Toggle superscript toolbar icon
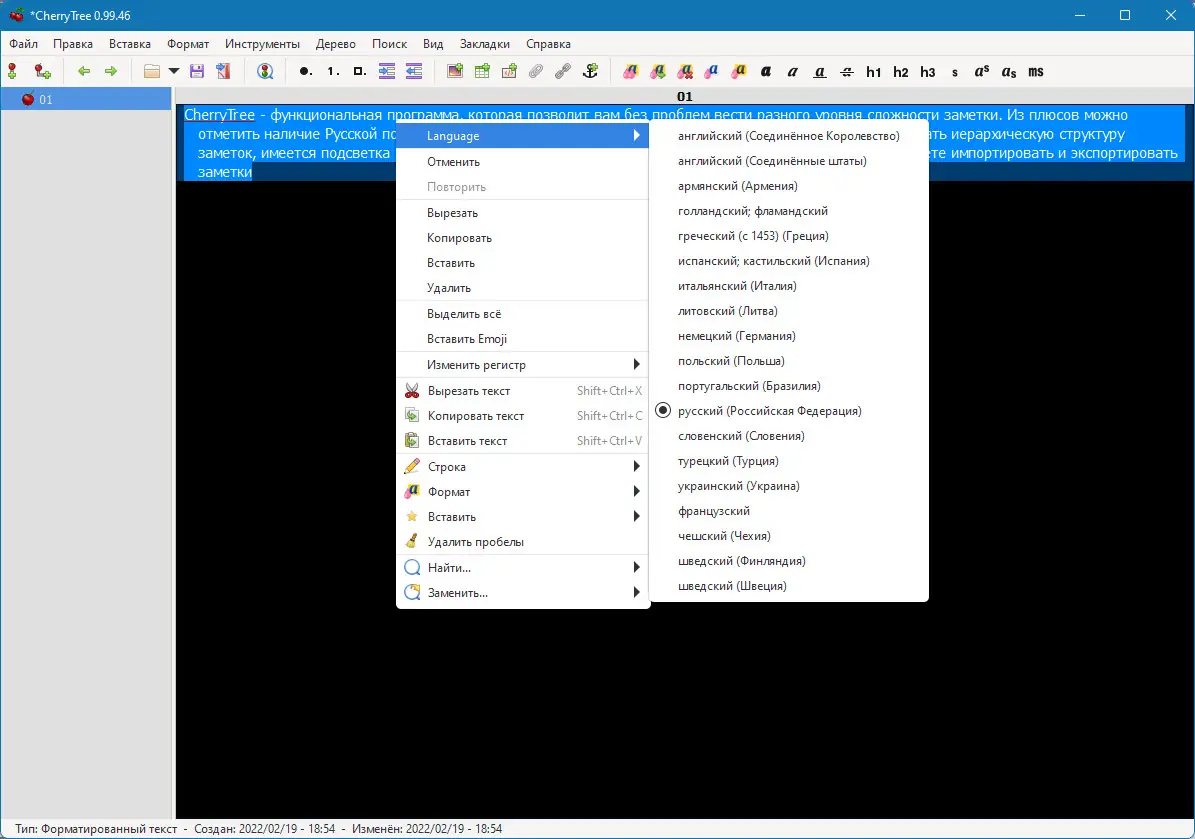 982,72
